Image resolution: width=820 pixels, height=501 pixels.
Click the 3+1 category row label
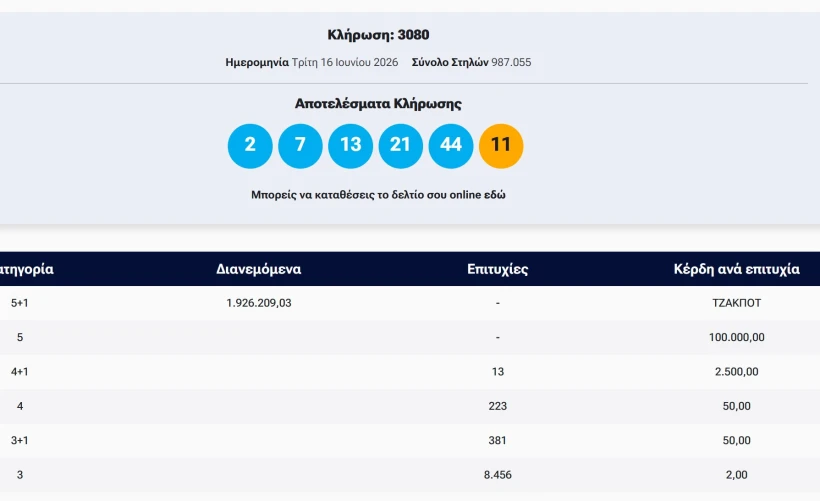[20, 440]
